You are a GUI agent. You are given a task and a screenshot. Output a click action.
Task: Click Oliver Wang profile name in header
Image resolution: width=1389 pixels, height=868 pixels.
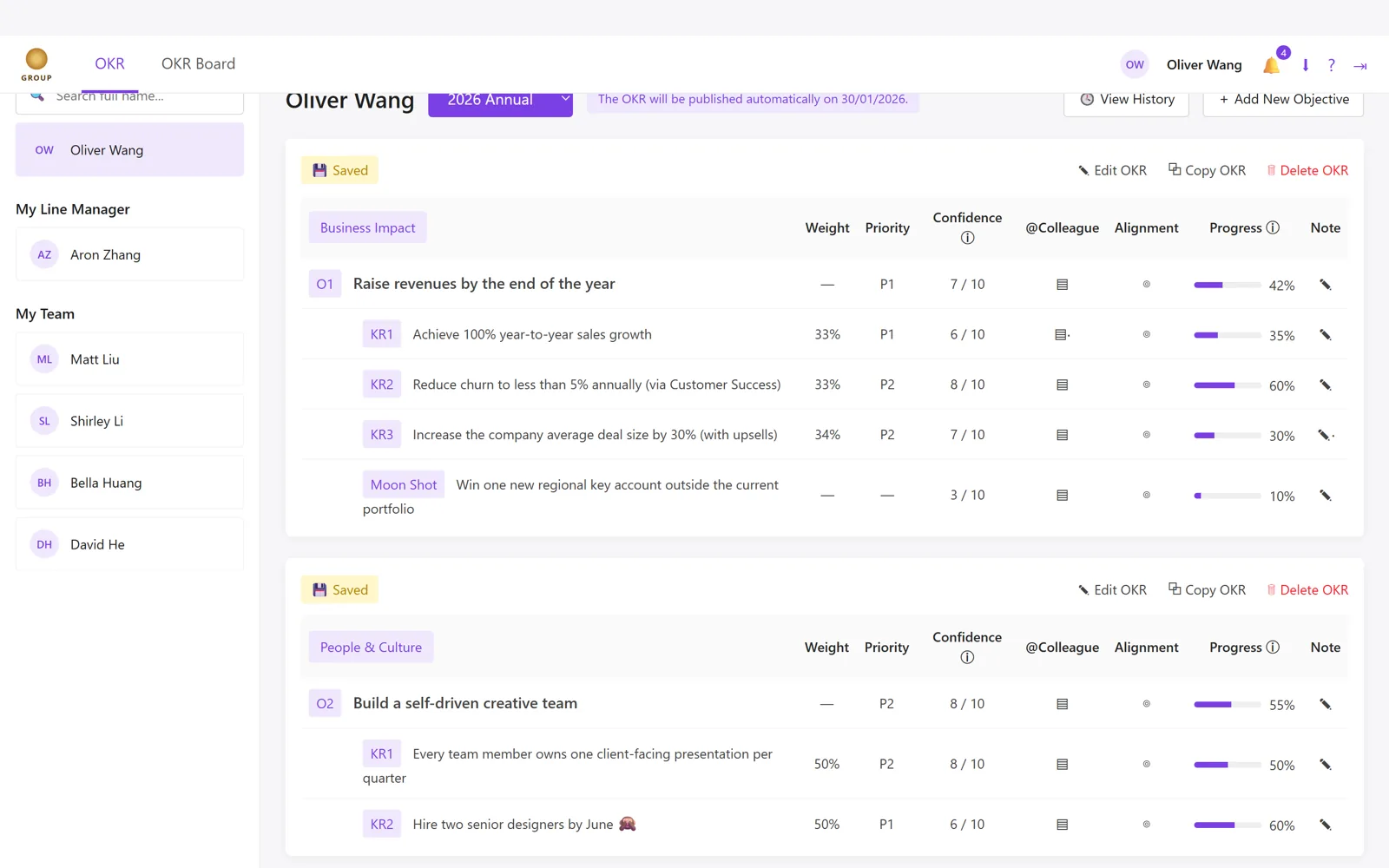coord(1204,65)
